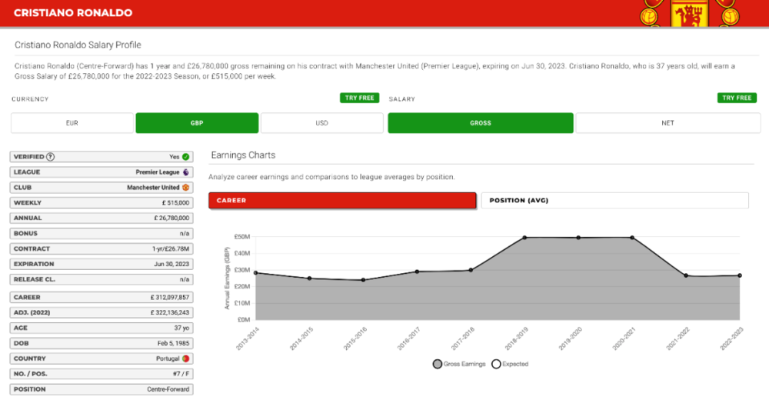Click the 2013-2014 data point on chart

pos(256,273)
